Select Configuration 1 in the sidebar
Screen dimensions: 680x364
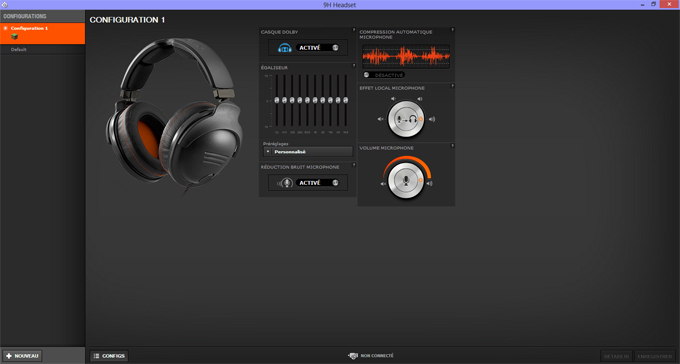tap(42, 33)
